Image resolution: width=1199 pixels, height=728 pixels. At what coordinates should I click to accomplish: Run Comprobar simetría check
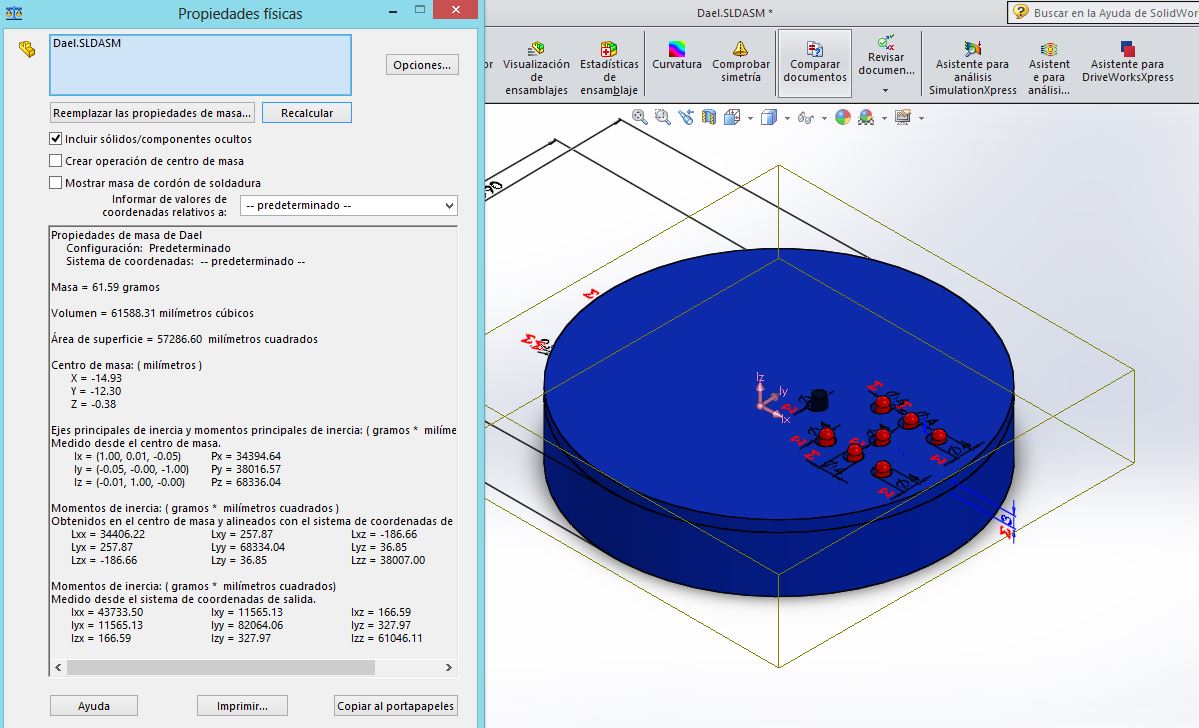click(740, 62)
